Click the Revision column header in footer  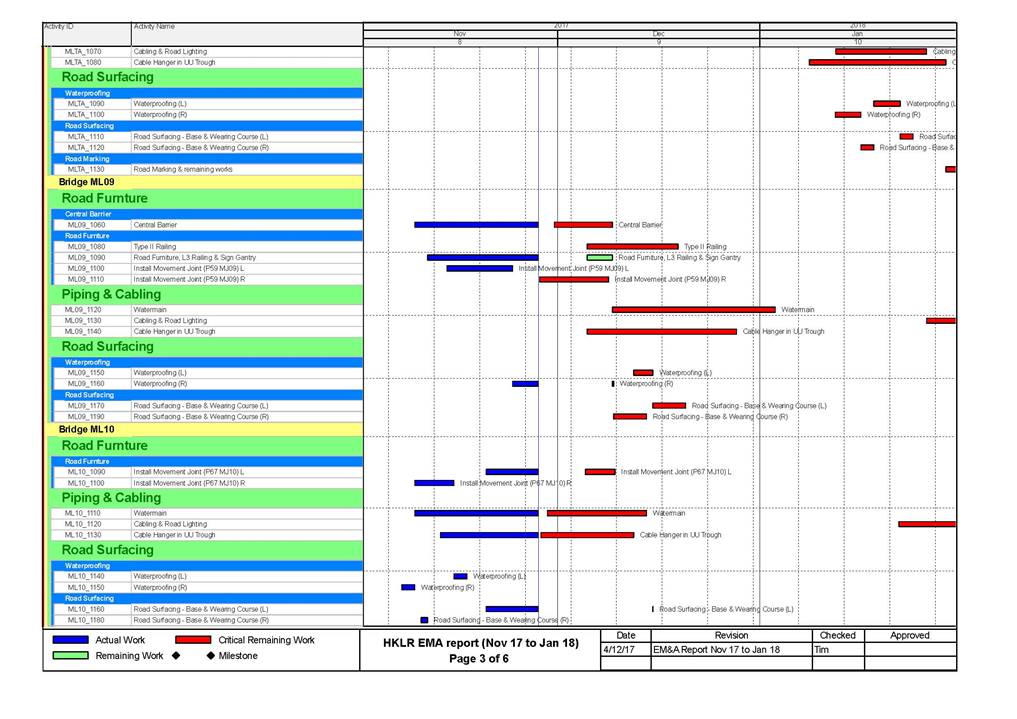tap(732, 635)
